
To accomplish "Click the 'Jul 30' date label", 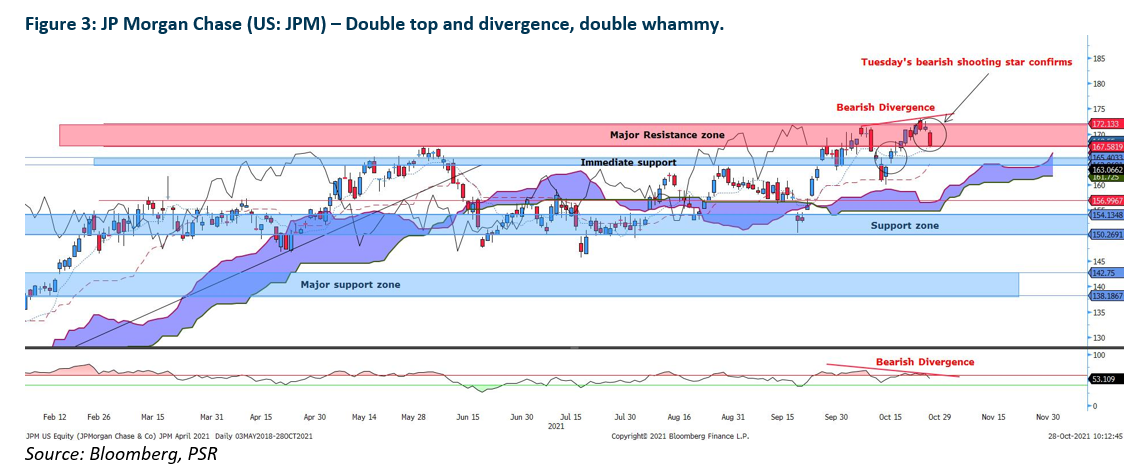I will click(x=626, y=418).
